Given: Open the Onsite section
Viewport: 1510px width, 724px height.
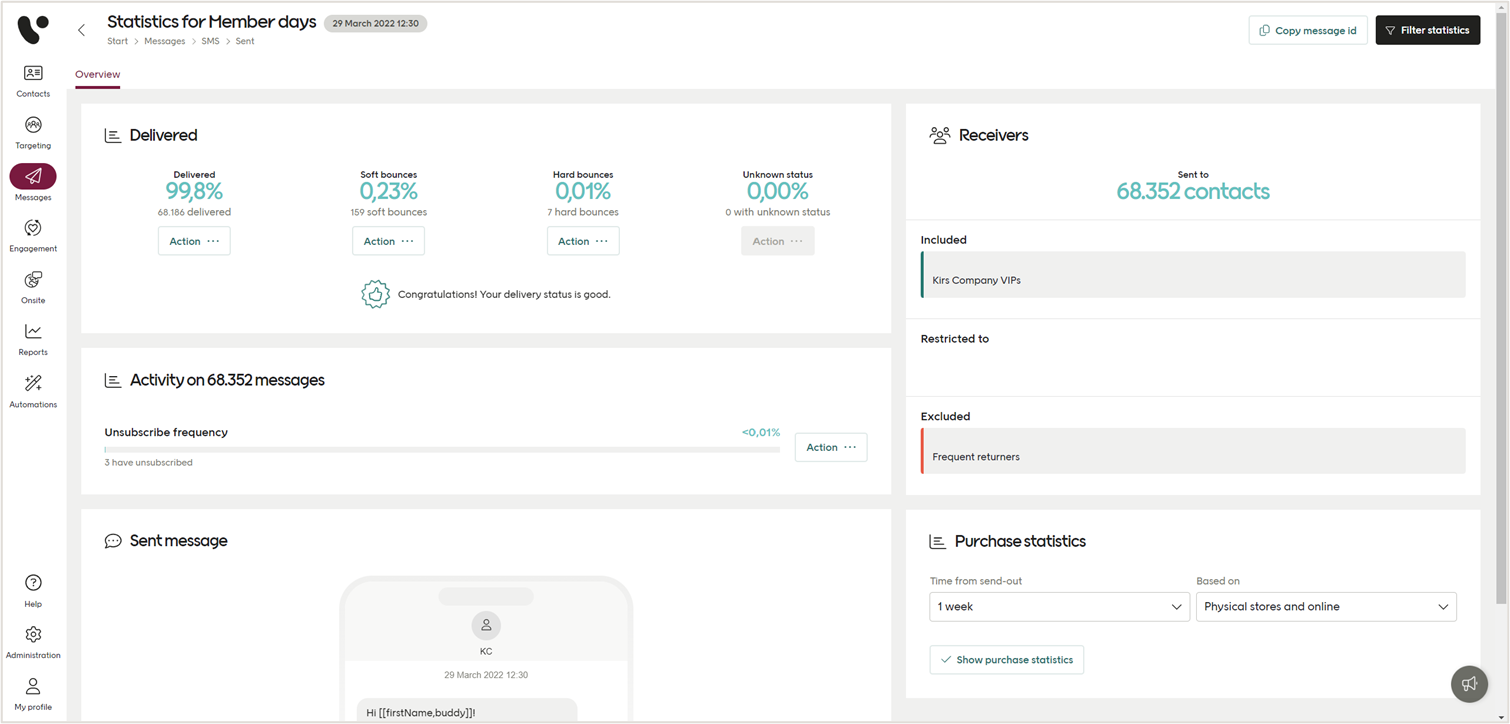Looking at the screenshot, I should tap(33, 288).
